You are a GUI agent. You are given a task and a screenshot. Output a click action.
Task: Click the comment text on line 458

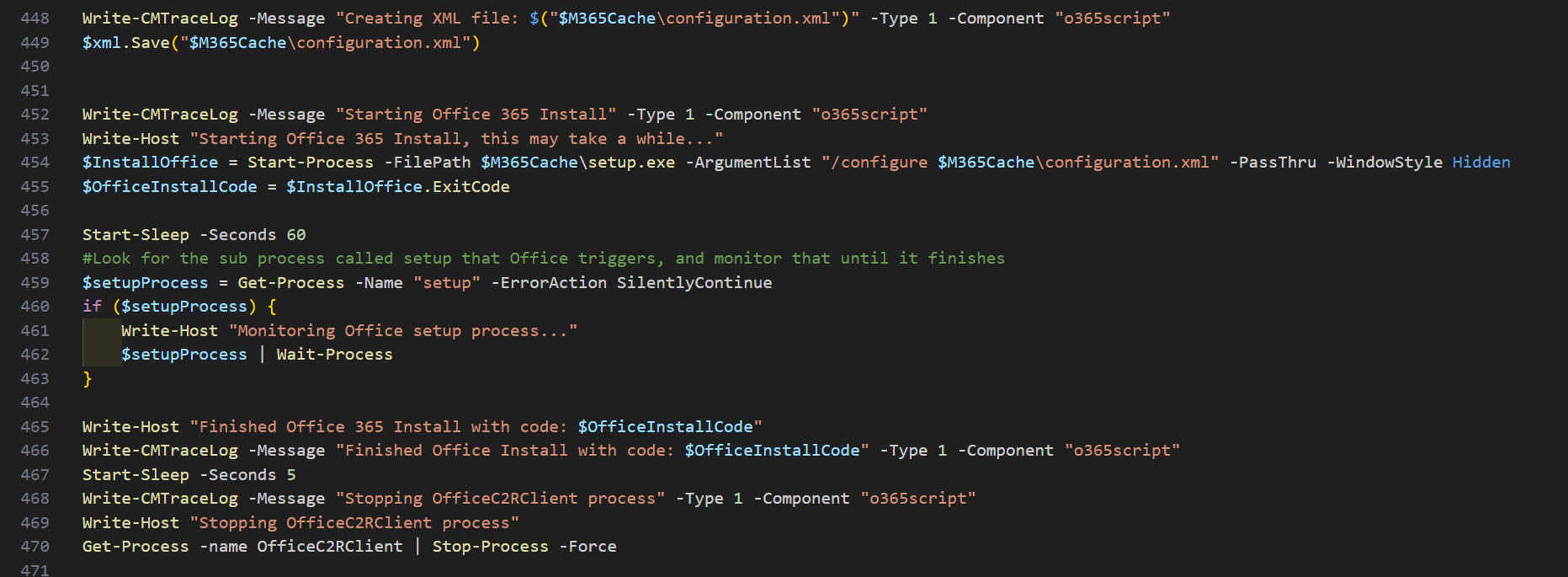544,259
